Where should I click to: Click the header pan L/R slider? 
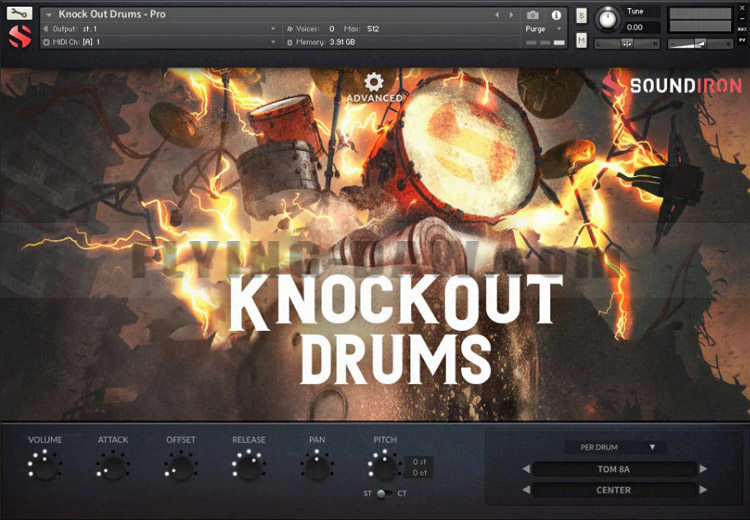pos(627,44)
